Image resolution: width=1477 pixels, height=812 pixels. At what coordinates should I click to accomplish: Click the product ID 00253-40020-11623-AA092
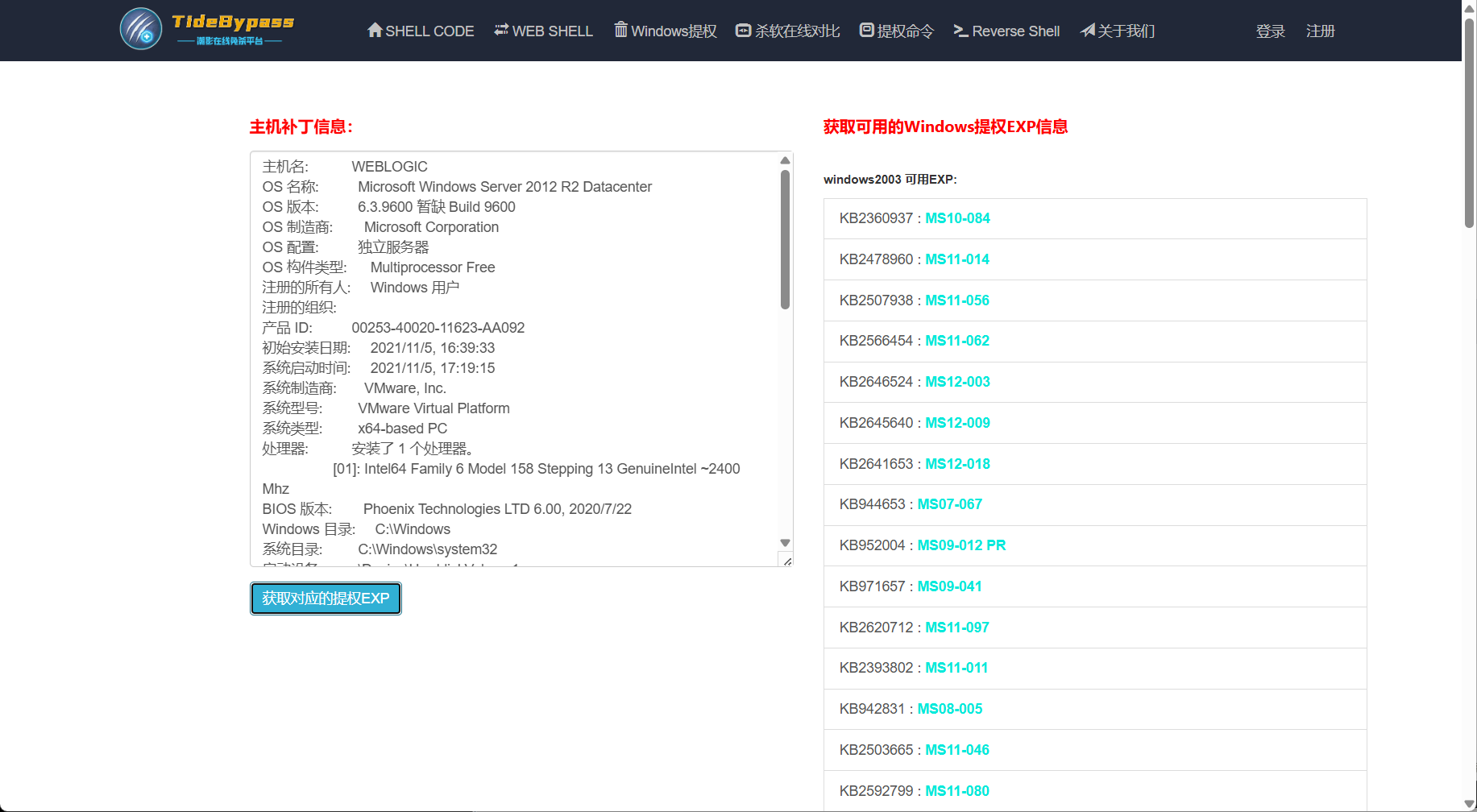(x=438, y=328)
